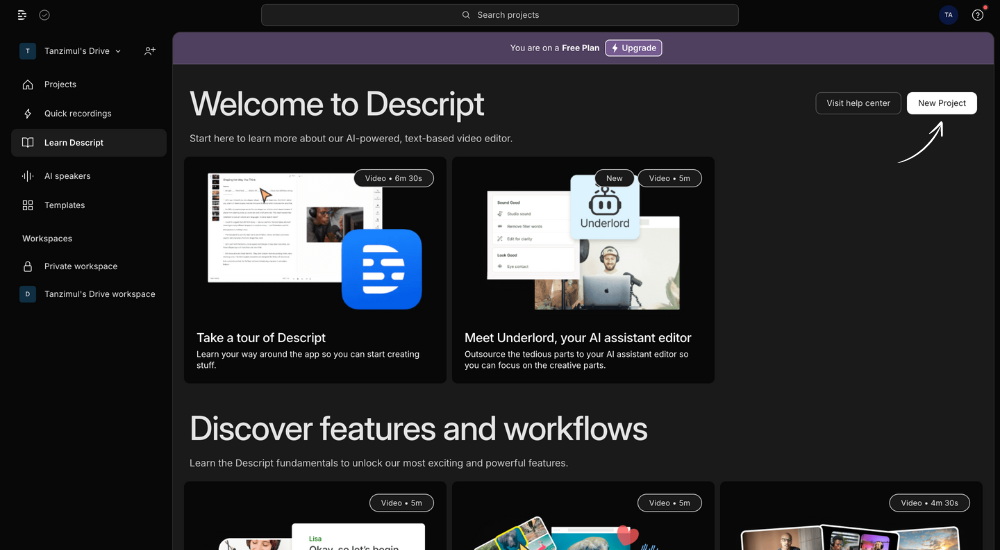Image resolution: width=1000 pixels, height=550 pixels.
Task: Click the Workspaces section heading
Action: pos(47,239)
